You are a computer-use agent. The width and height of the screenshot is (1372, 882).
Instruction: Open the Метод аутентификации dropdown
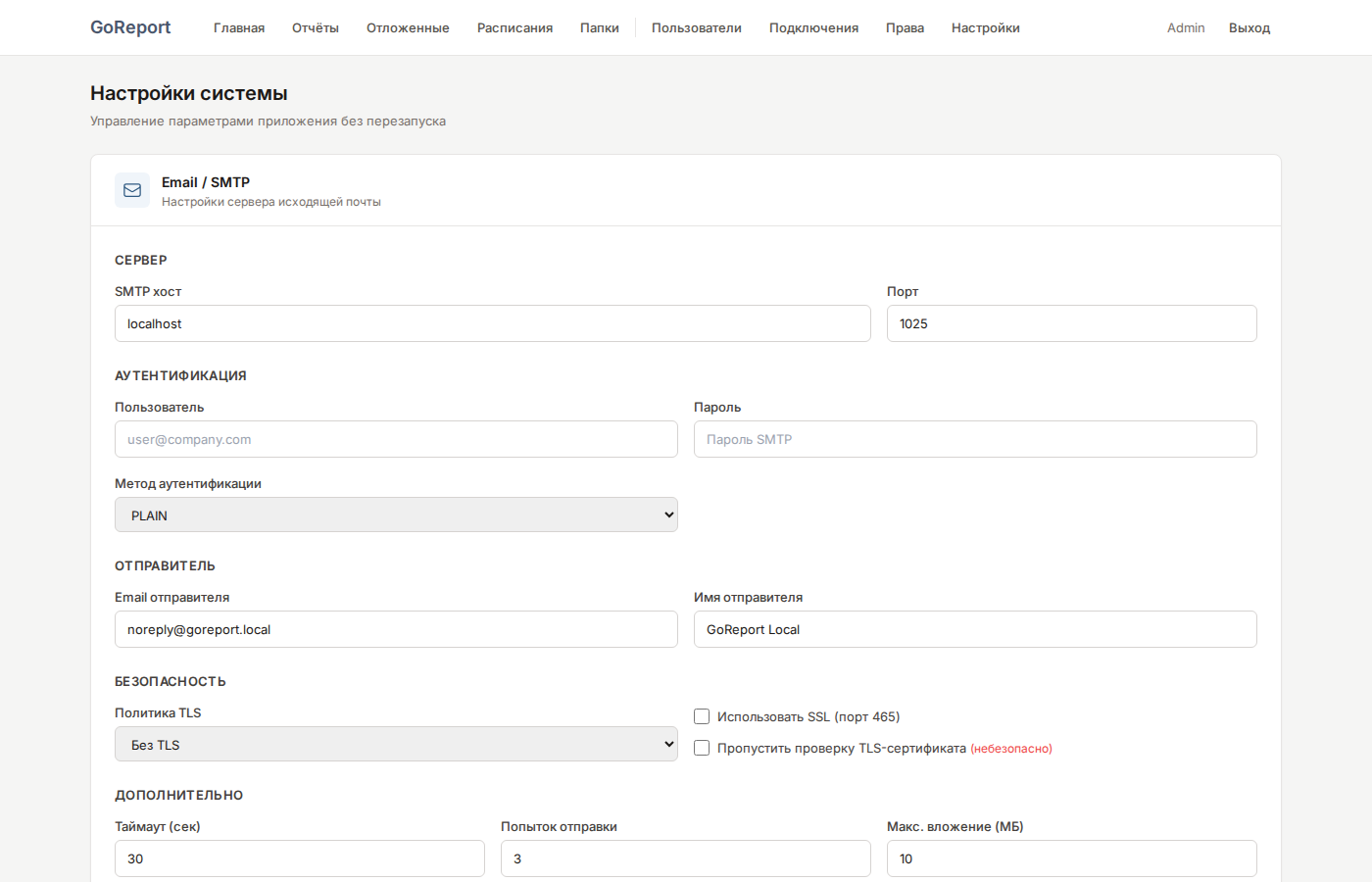tap(396, 514)
